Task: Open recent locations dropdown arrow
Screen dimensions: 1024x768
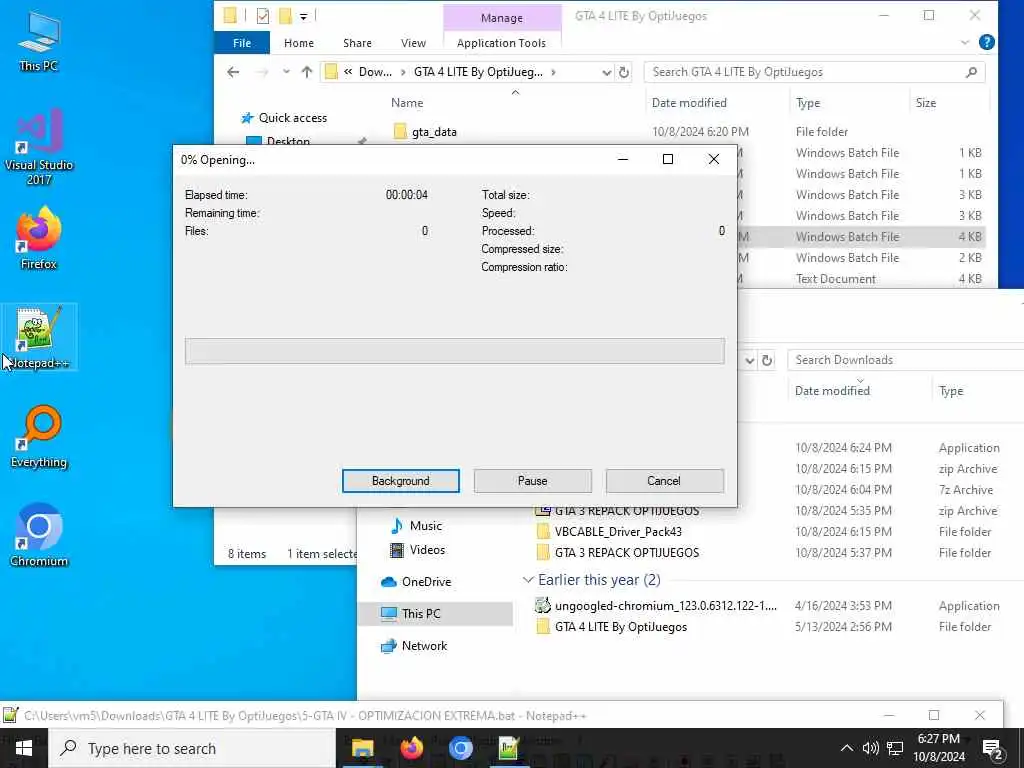Action: [x=286, y=72]
